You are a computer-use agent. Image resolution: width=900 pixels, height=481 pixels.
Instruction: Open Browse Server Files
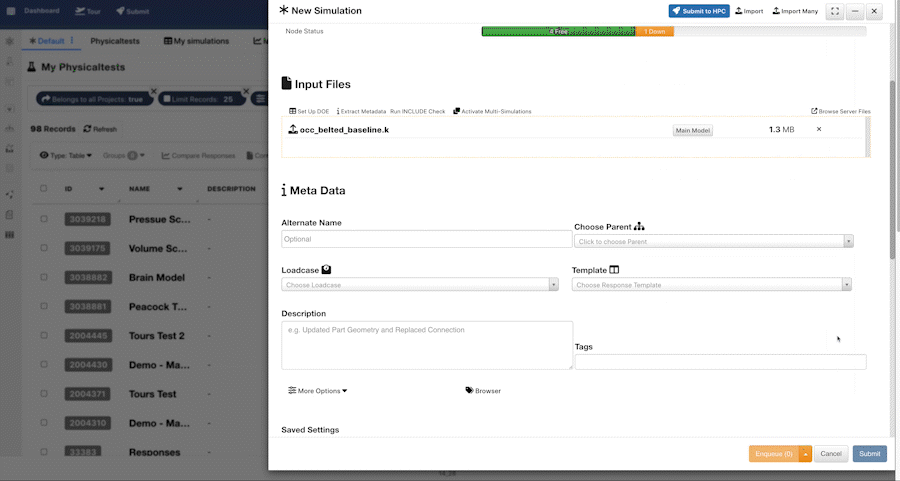click(x=840, y=111)
